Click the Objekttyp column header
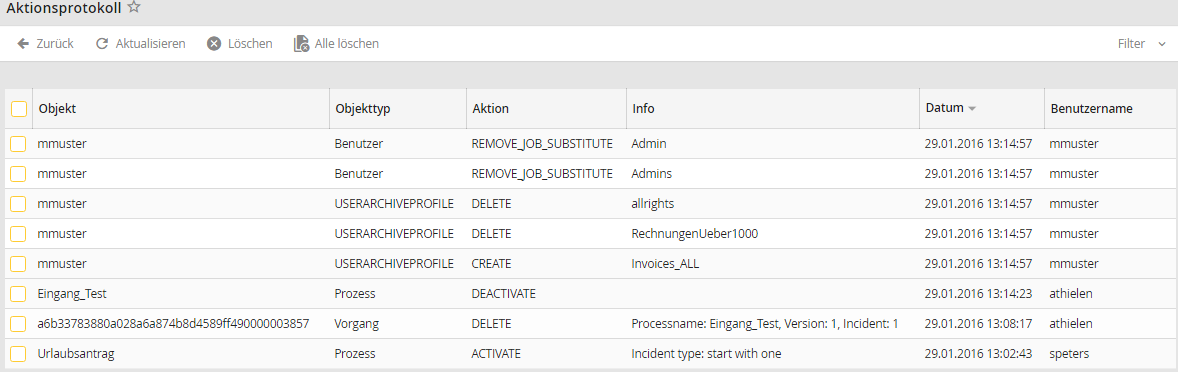Image resolution: width=1178 pixels, height=372 pixels. [362, 109]
